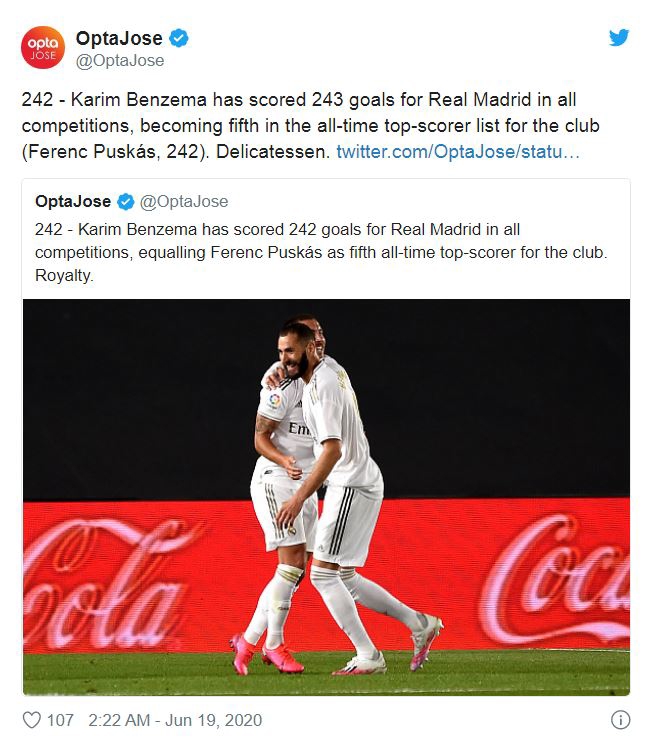Click the verified badge beside the header name
Viewport: 649px width, 740px height.
pos(179,39)
